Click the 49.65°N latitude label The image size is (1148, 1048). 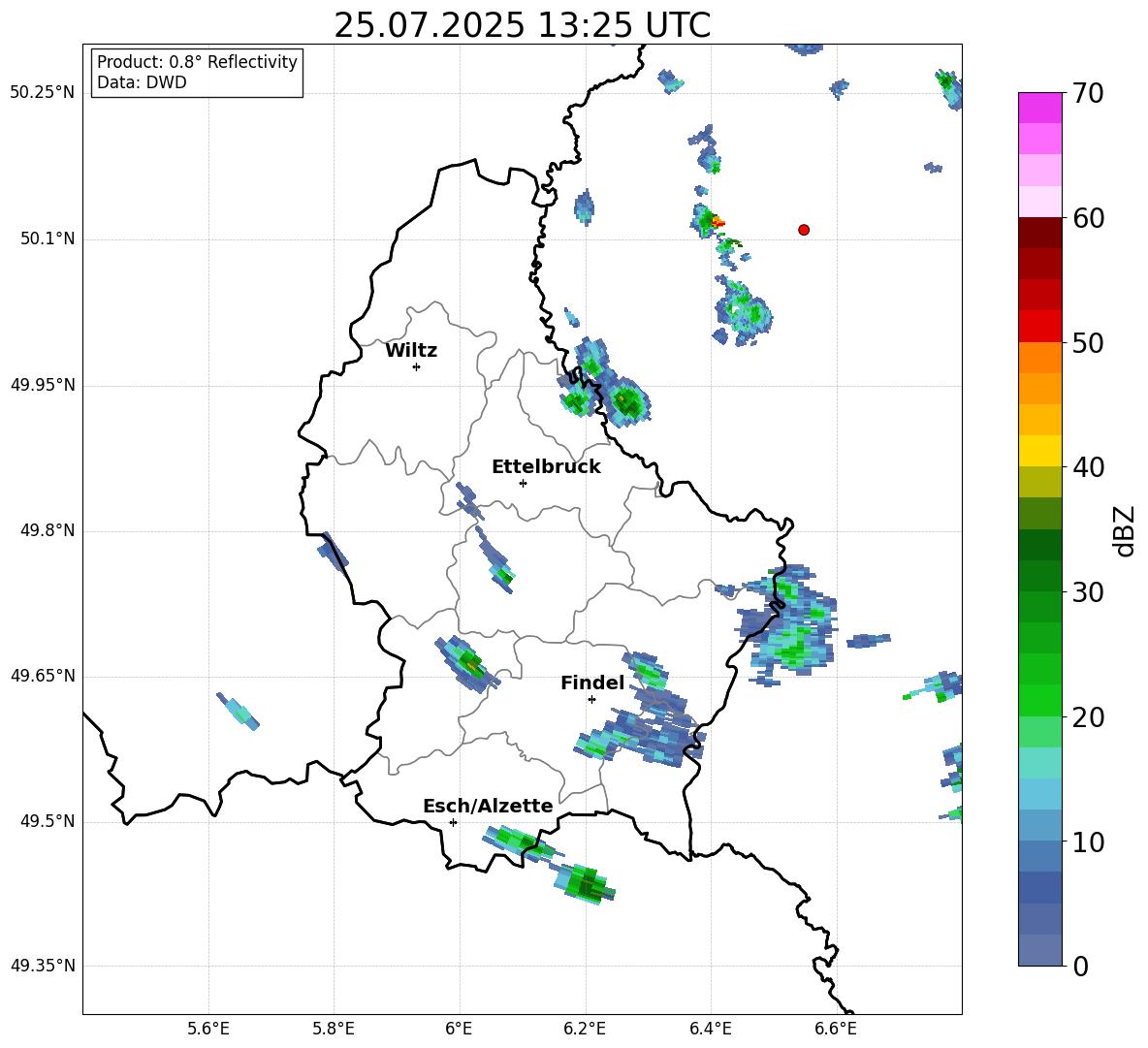pyautogui.click(x=43, y=677)
